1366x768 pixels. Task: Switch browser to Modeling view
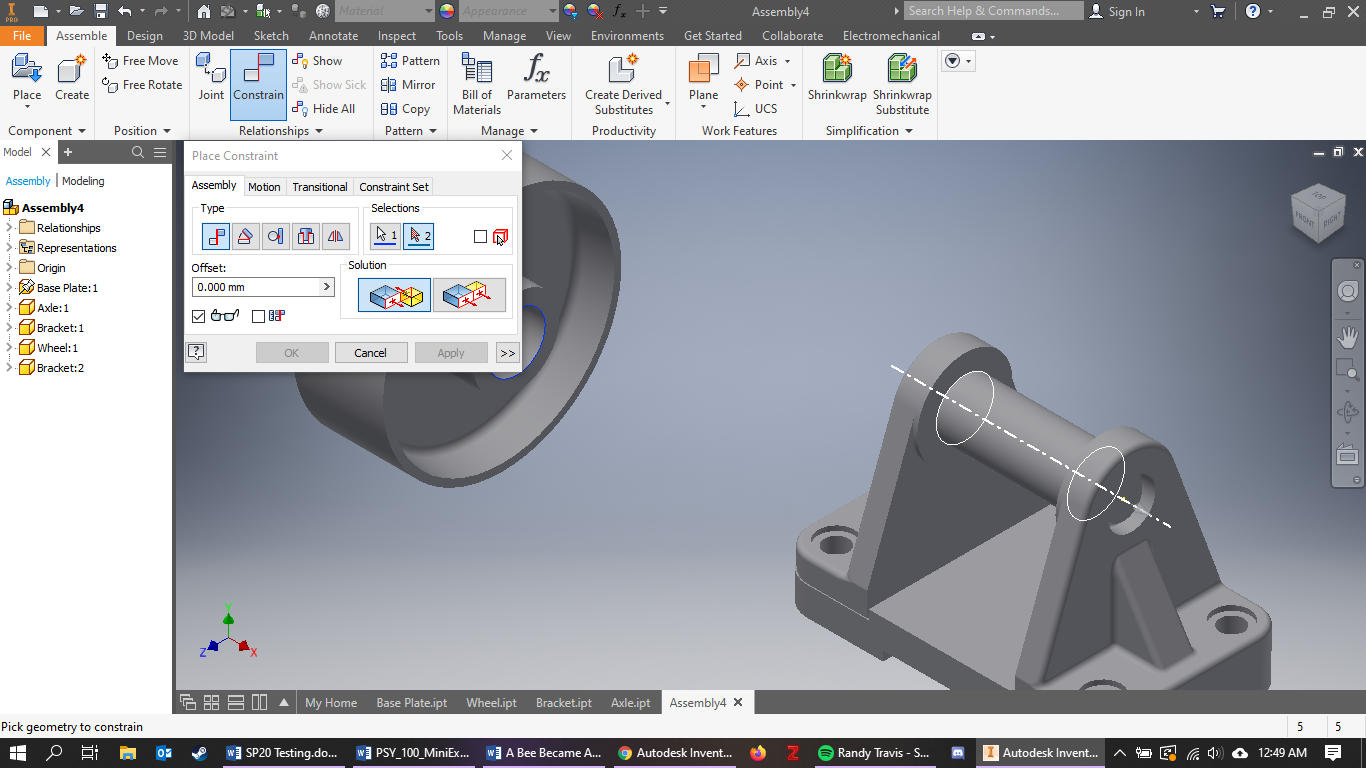click(83, 181)
